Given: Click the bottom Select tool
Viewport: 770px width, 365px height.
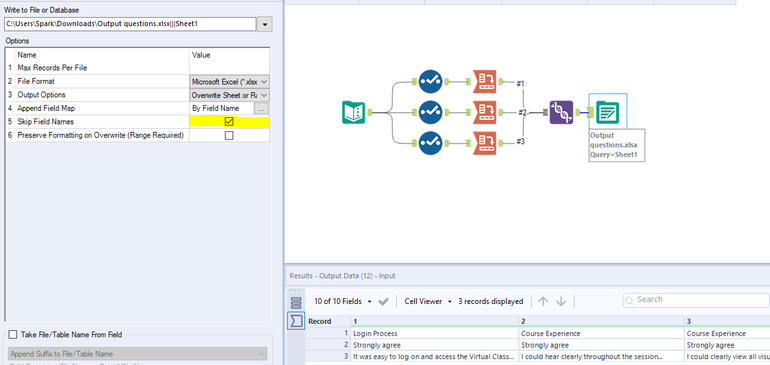Looking at the screenshot, I should (x=430, y=143).
